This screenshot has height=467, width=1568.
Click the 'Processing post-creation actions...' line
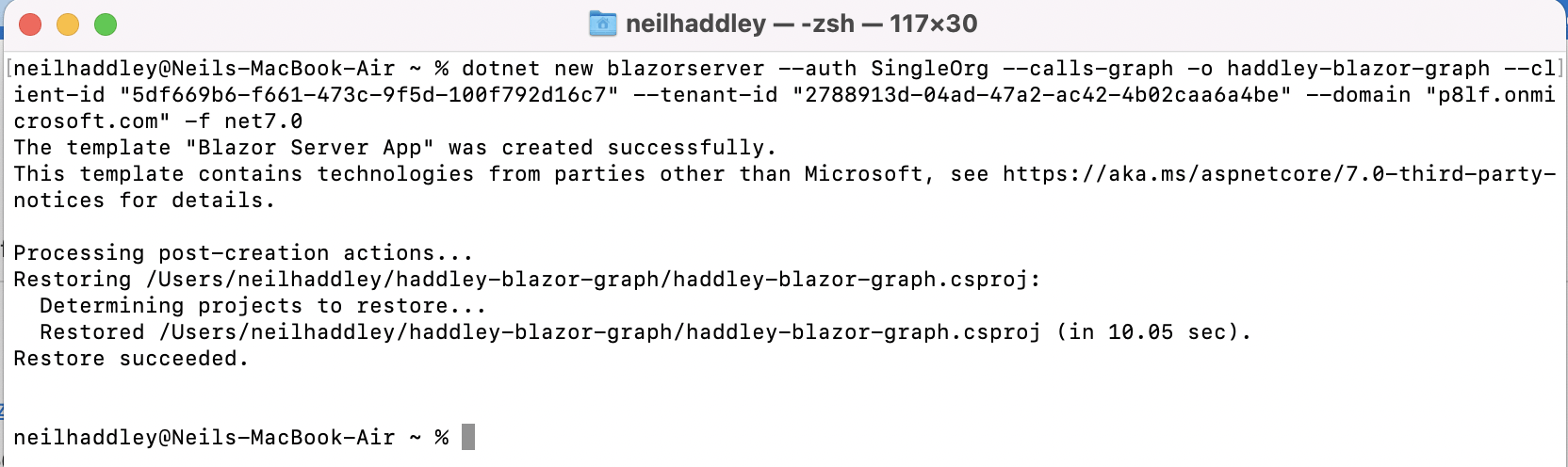point(243,253)
